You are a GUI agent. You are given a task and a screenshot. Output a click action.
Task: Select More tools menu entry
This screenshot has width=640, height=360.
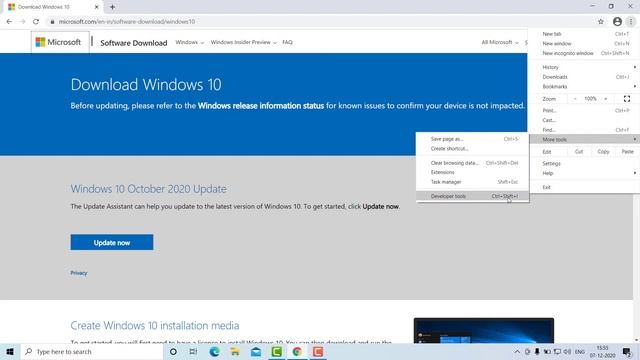point(584,140)
